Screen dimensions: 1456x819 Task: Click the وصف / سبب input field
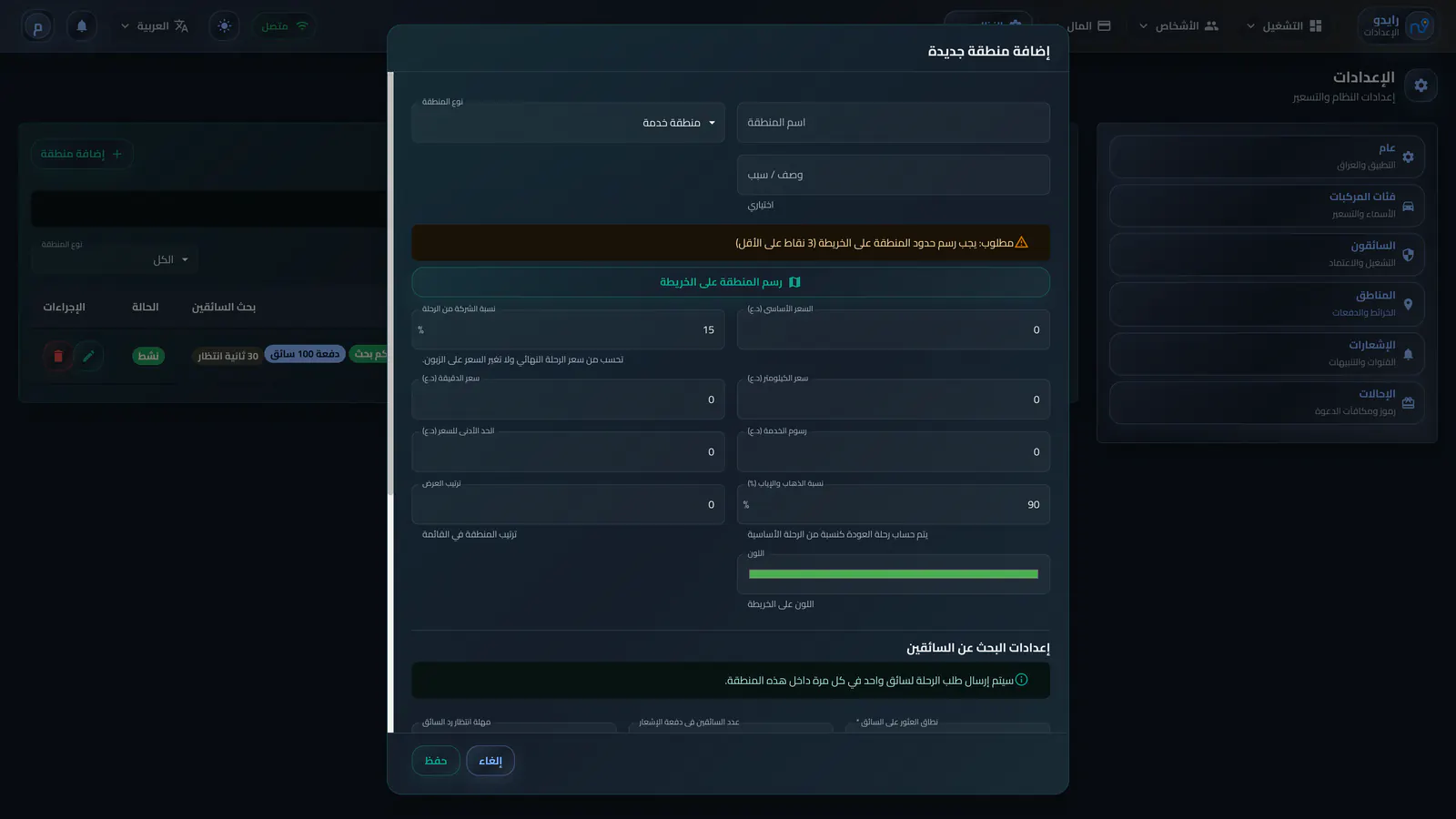(x=893, y=175)
